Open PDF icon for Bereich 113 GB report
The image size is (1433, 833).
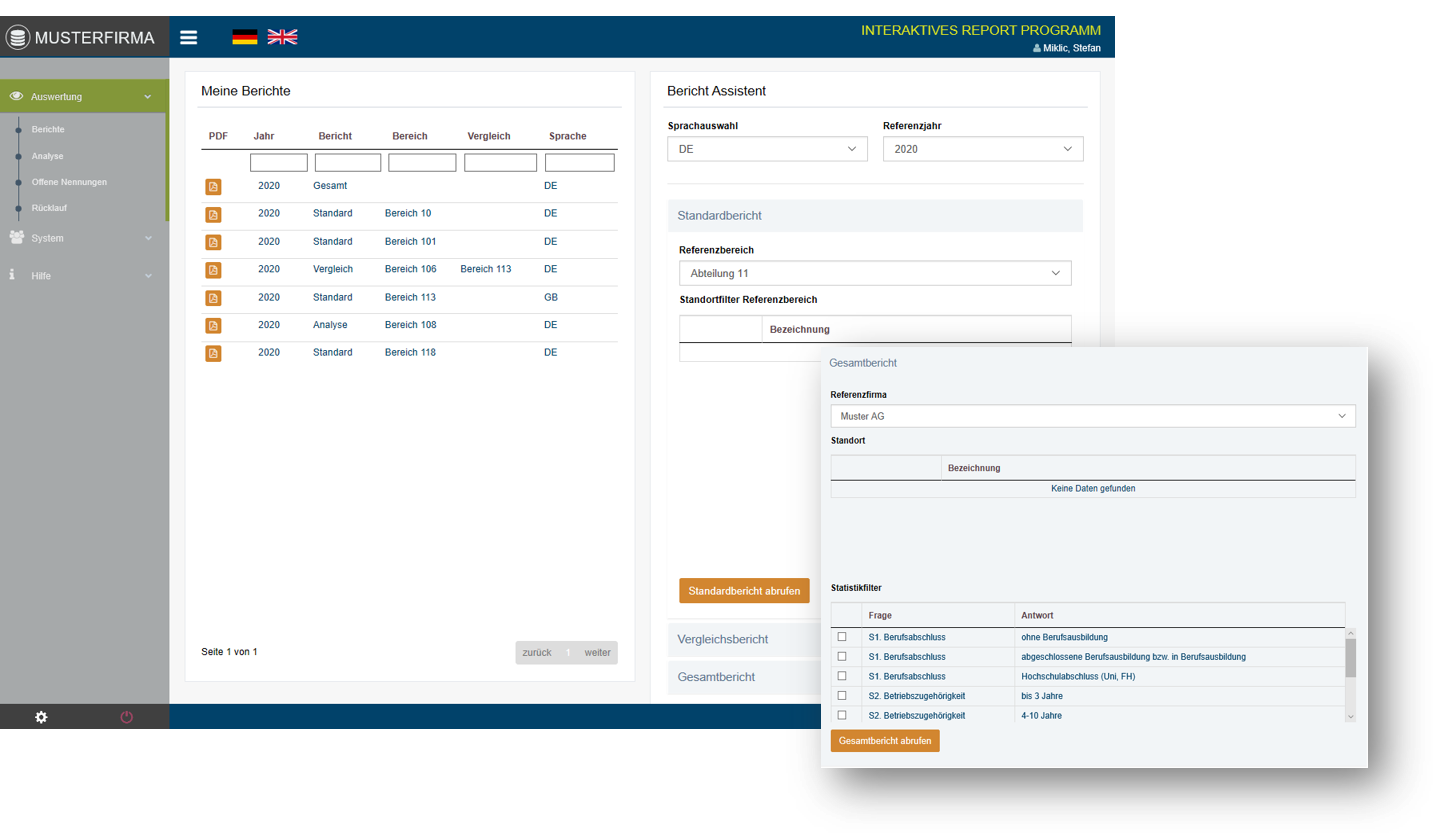pyautogui.click(x=213, y=298)
